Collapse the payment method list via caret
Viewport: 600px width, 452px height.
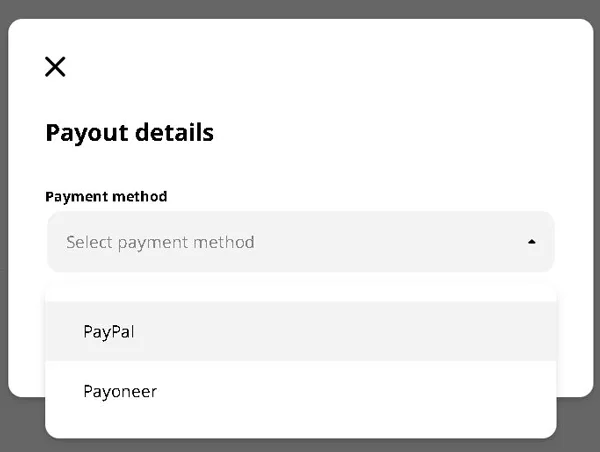coord(532,242)
